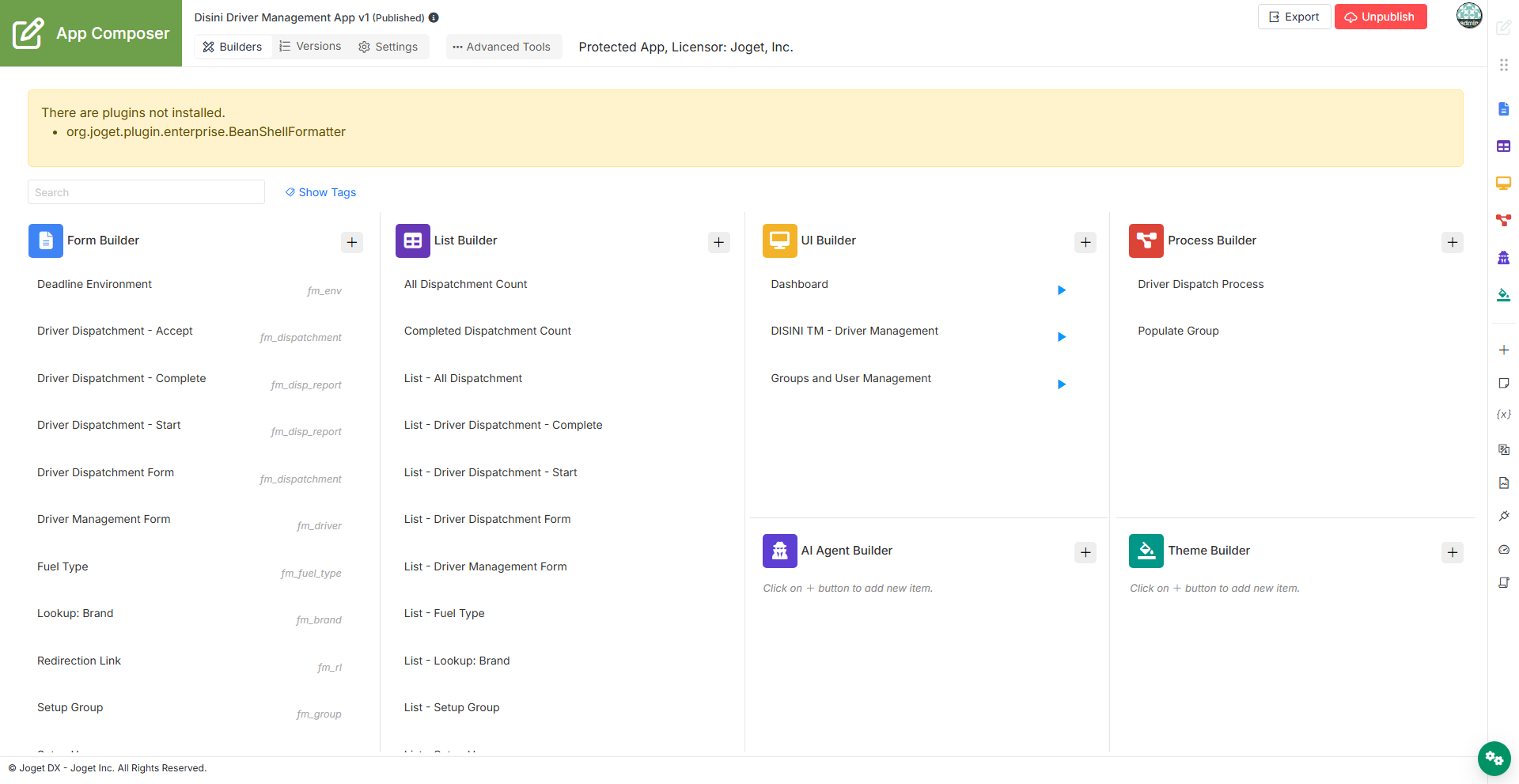Launch DISINI TM - Driver Management play arrow
Screen dimensions: 1519x784
coord(1062,337)
